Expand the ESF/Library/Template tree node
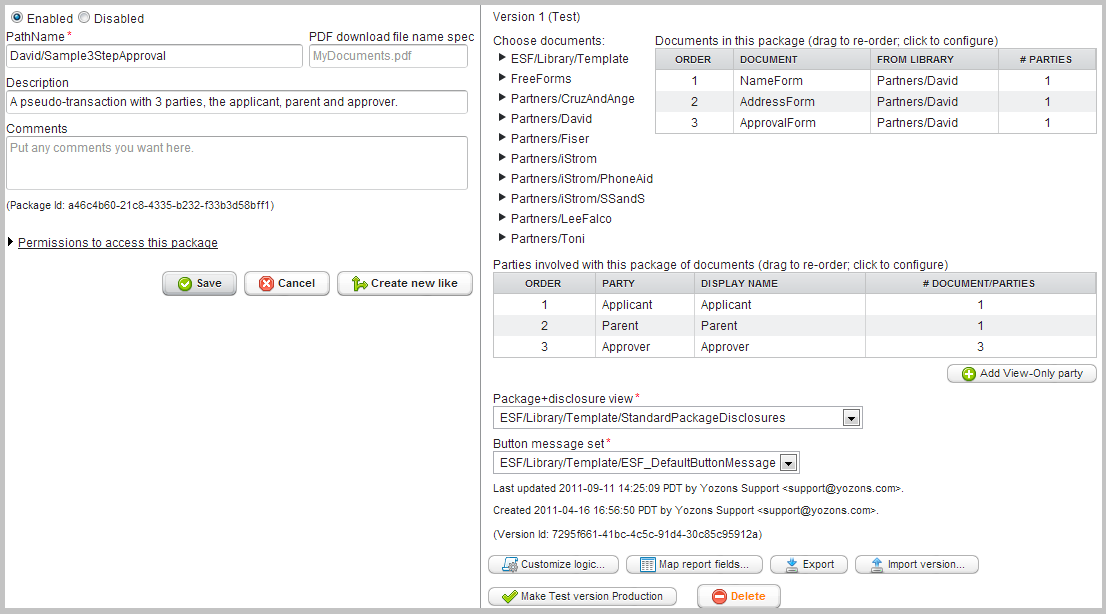This screenshot has width=1106, height=614. [x=502, y=59]
